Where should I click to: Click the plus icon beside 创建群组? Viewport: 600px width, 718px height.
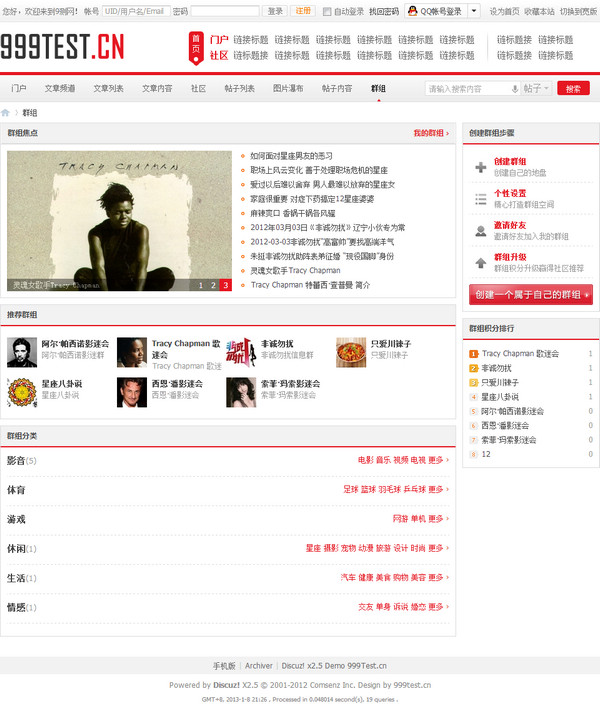pos(480,167)
